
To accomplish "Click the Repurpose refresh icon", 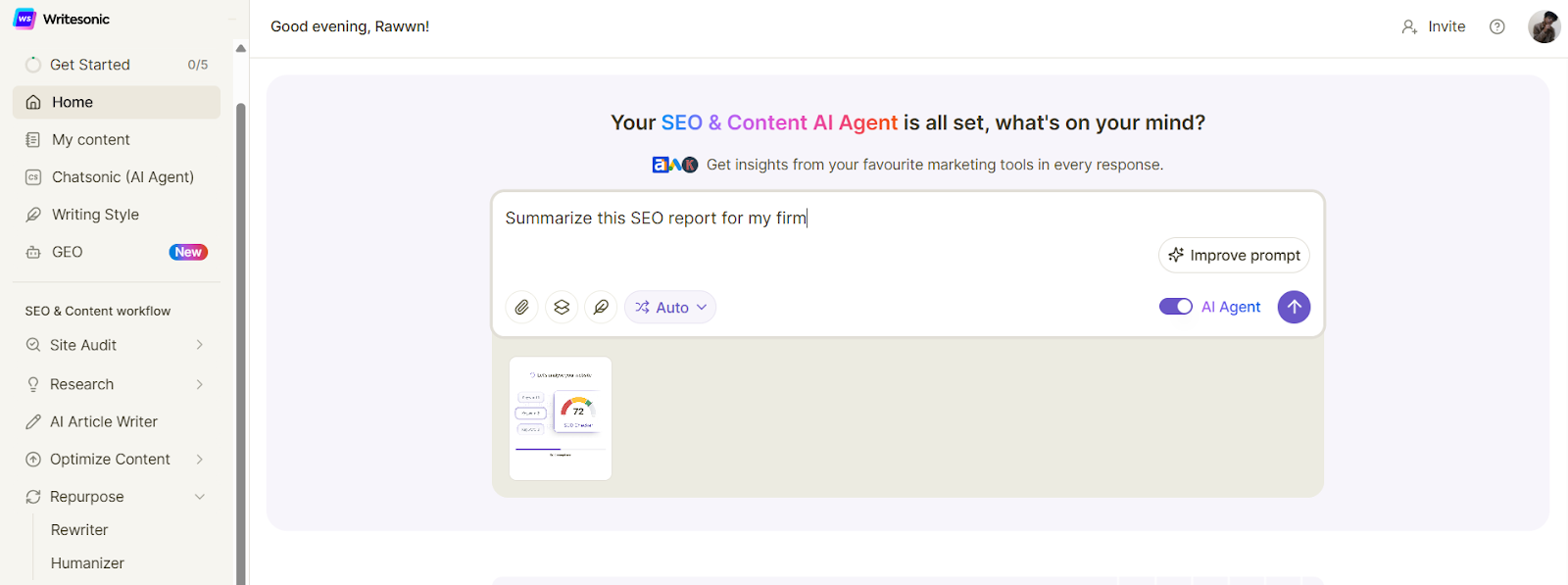I will [33, 497].
